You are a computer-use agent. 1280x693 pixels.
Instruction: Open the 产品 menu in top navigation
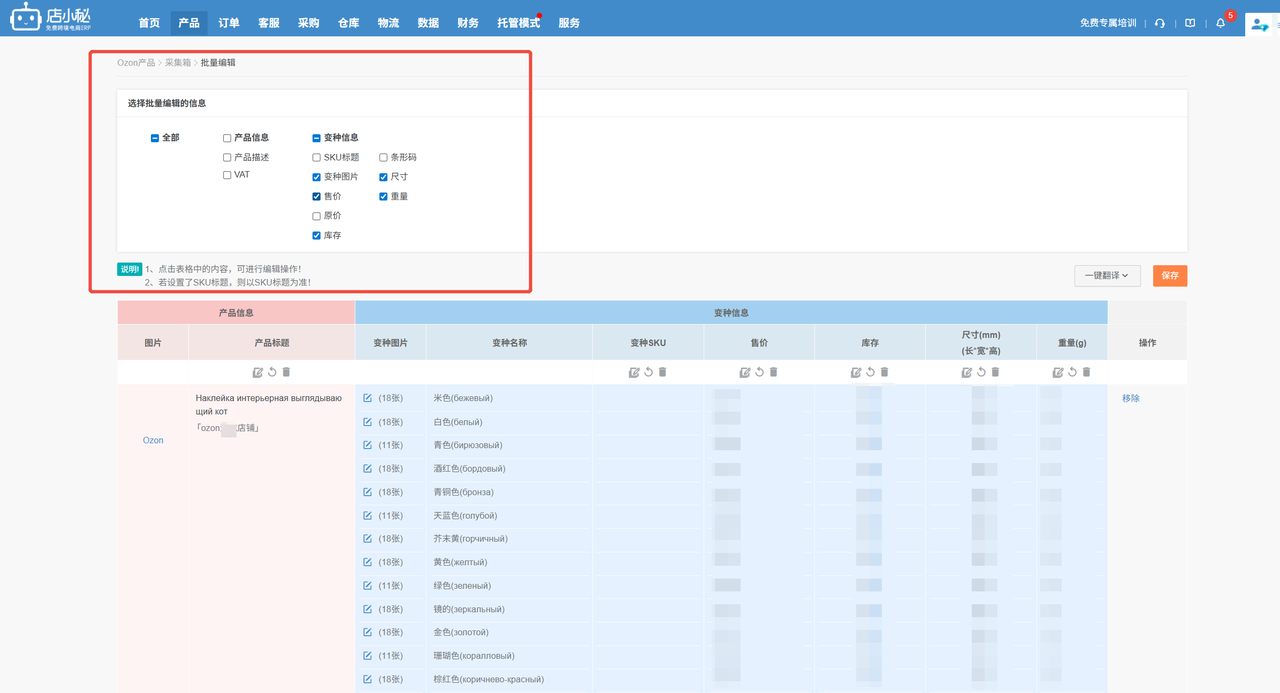[x=188, y=23]
